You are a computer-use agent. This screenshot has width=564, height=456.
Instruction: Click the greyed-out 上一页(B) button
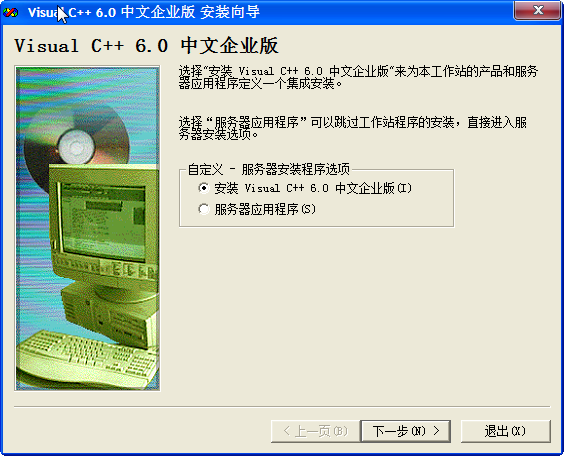pyautogui.click(x=315, y=431)
